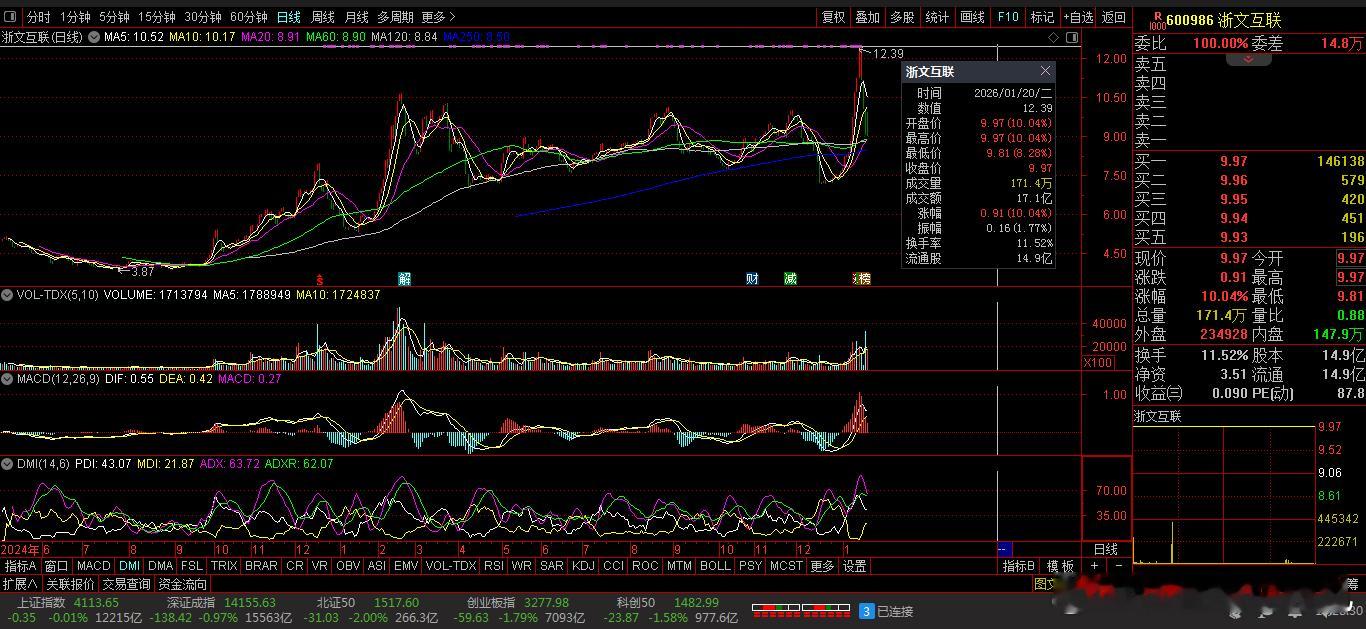Expand the VOL-TDX indicator dropdown
1366x629 pixels.
(7, 295)
